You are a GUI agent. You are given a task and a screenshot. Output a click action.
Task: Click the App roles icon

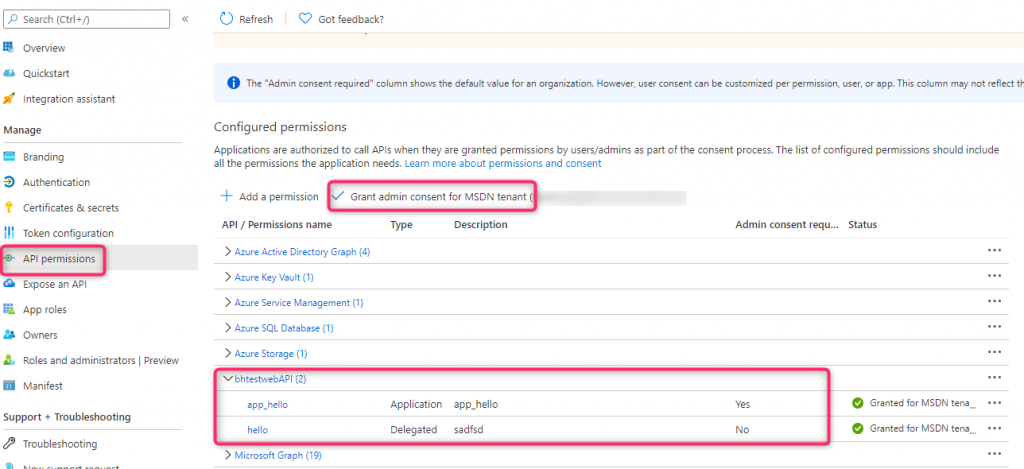click(x=8, y=310)
